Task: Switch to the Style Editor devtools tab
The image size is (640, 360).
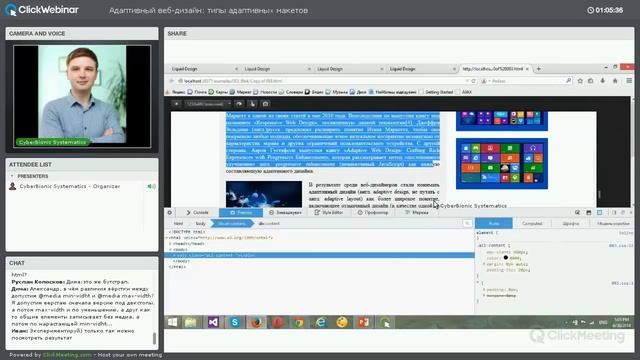Action: click(329, 213)
